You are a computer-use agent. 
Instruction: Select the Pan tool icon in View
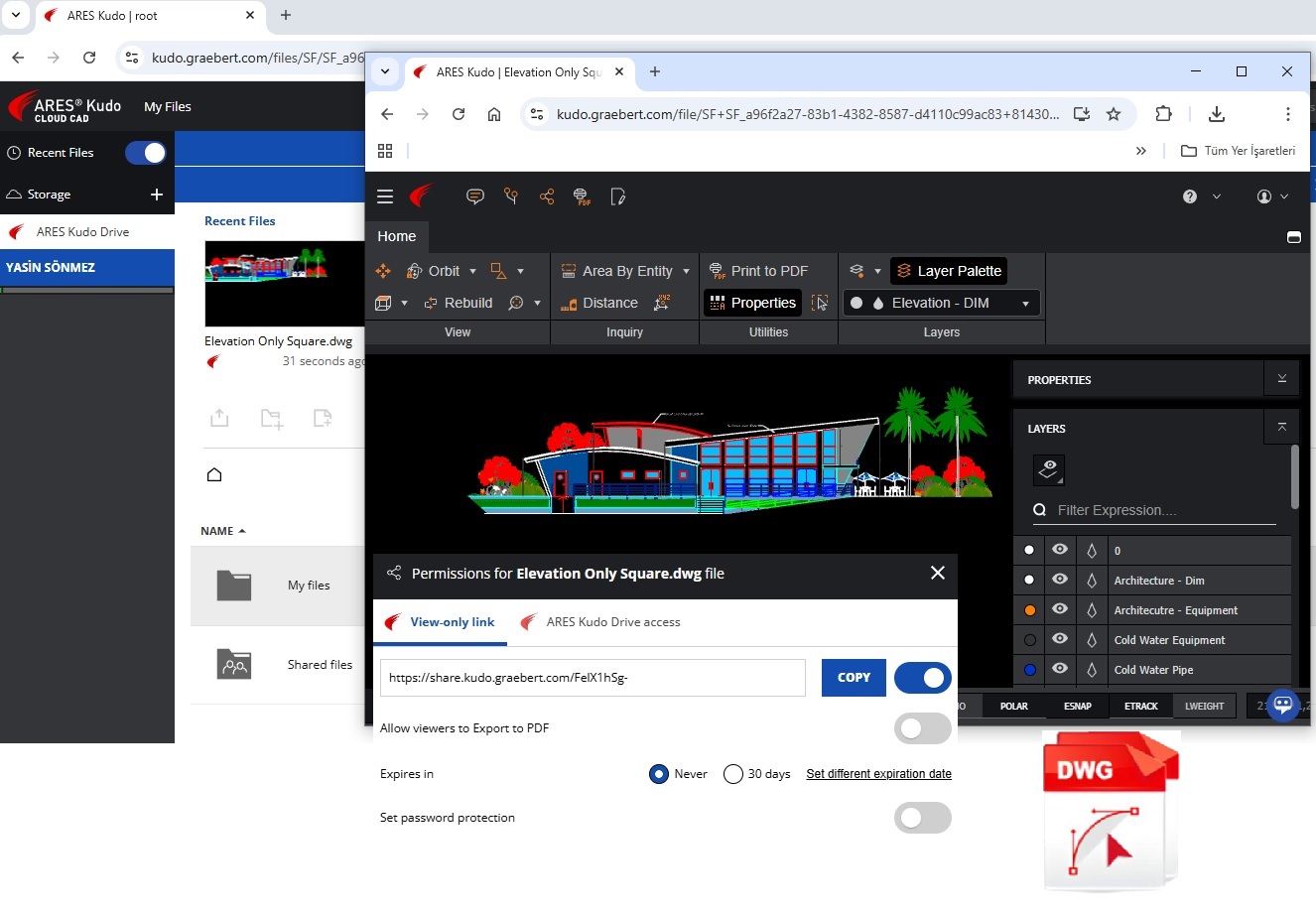coord(383,271)
